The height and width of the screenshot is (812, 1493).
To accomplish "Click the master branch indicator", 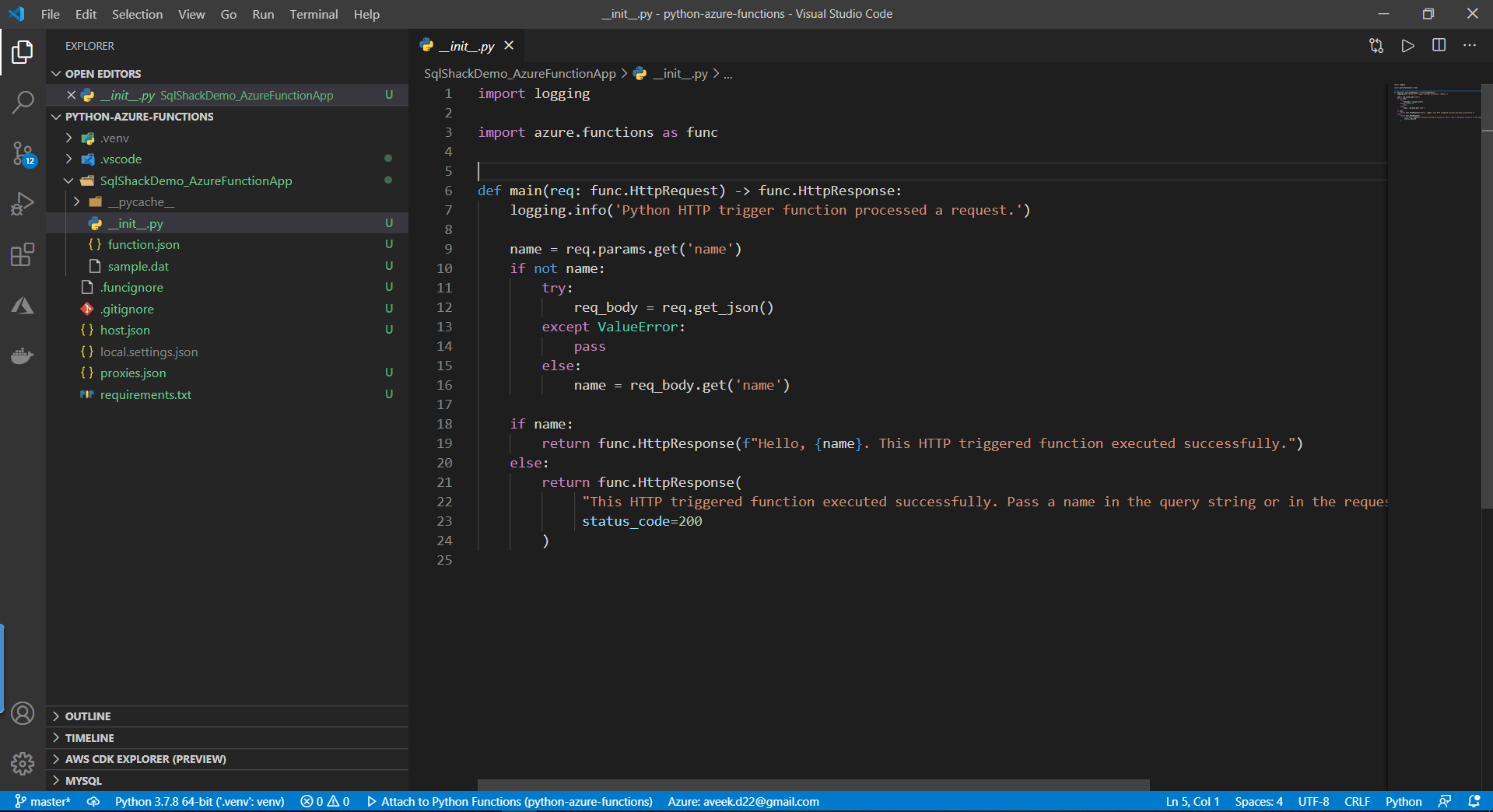I will pos(44,801).
